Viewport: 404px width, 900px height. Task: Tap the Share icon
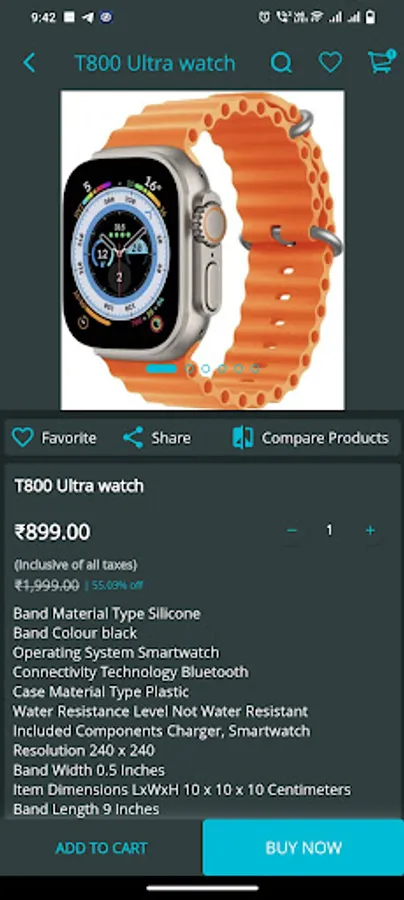click(133, 438)
